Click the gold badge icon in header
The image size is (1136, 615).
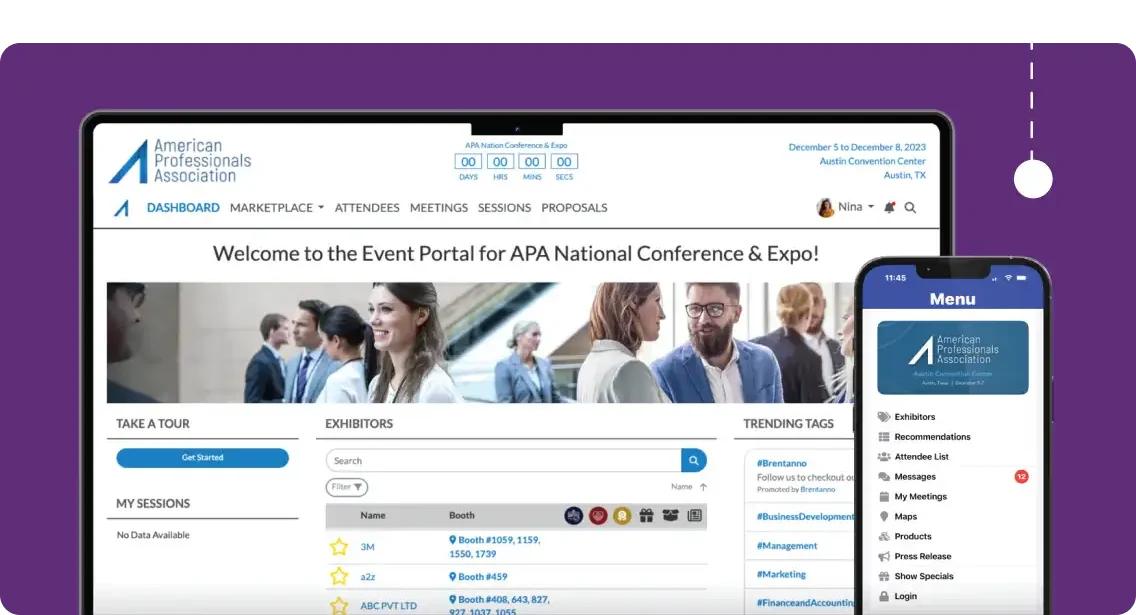tap(622, 516)
